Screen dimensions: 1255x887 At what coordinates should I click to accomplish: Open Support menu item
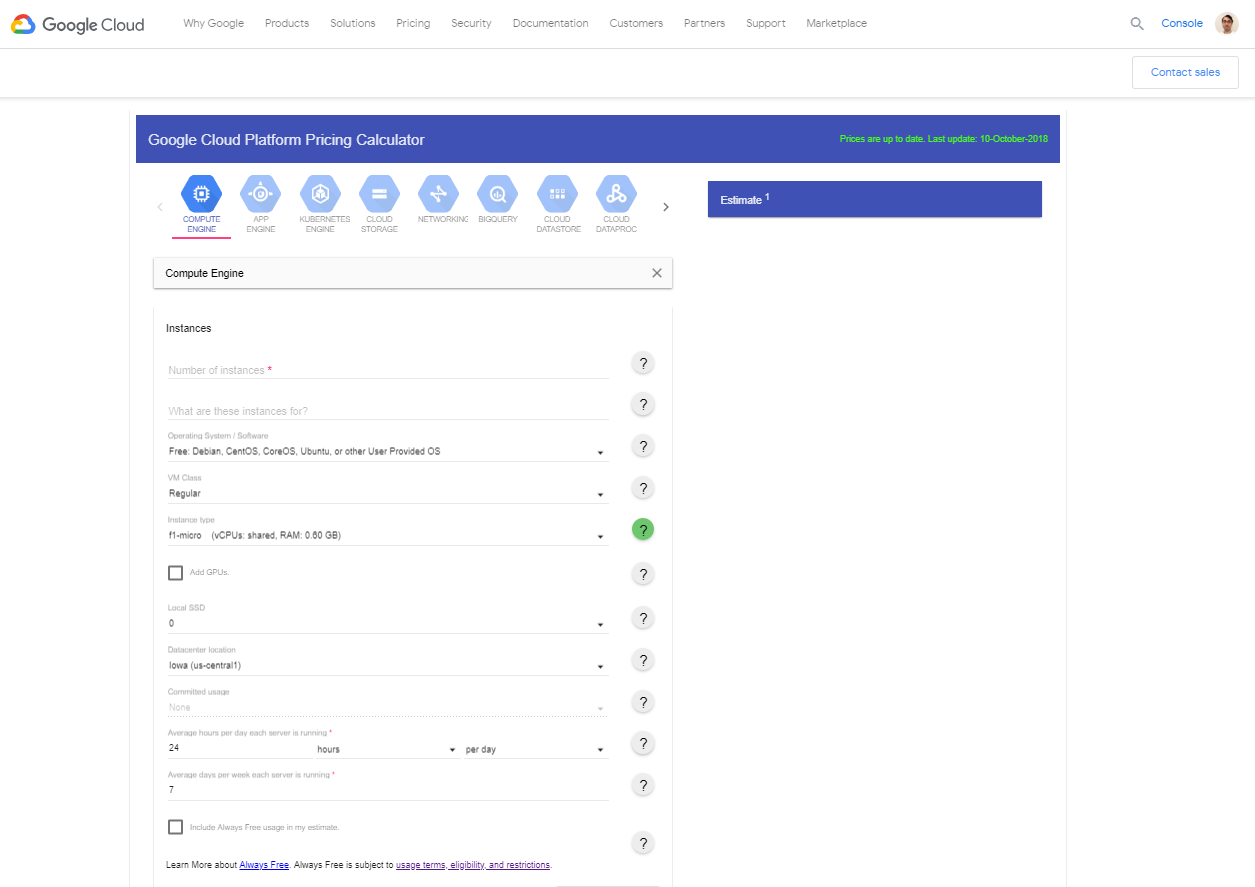pos(766,23)
